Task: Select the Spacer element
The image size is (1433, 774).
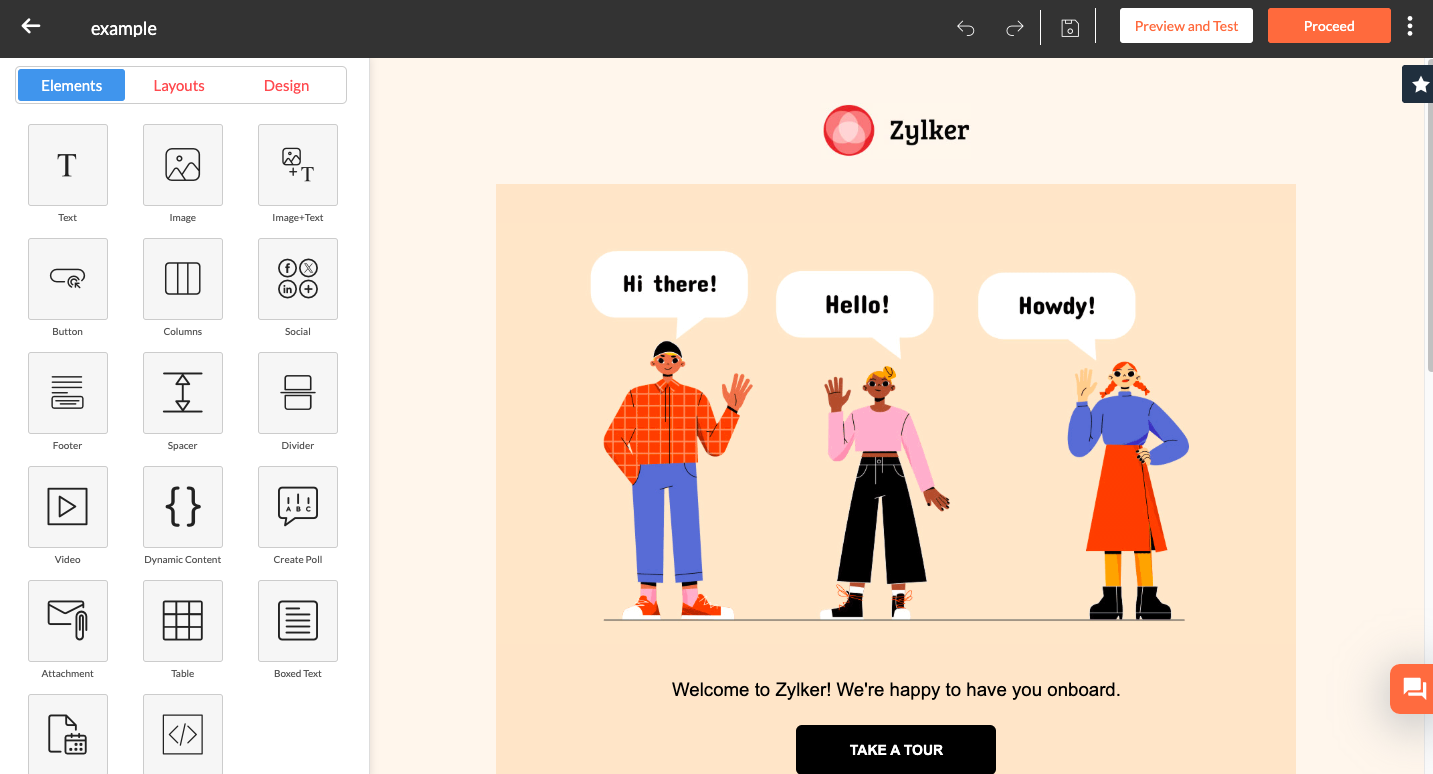Action: [x=183, y=393]
